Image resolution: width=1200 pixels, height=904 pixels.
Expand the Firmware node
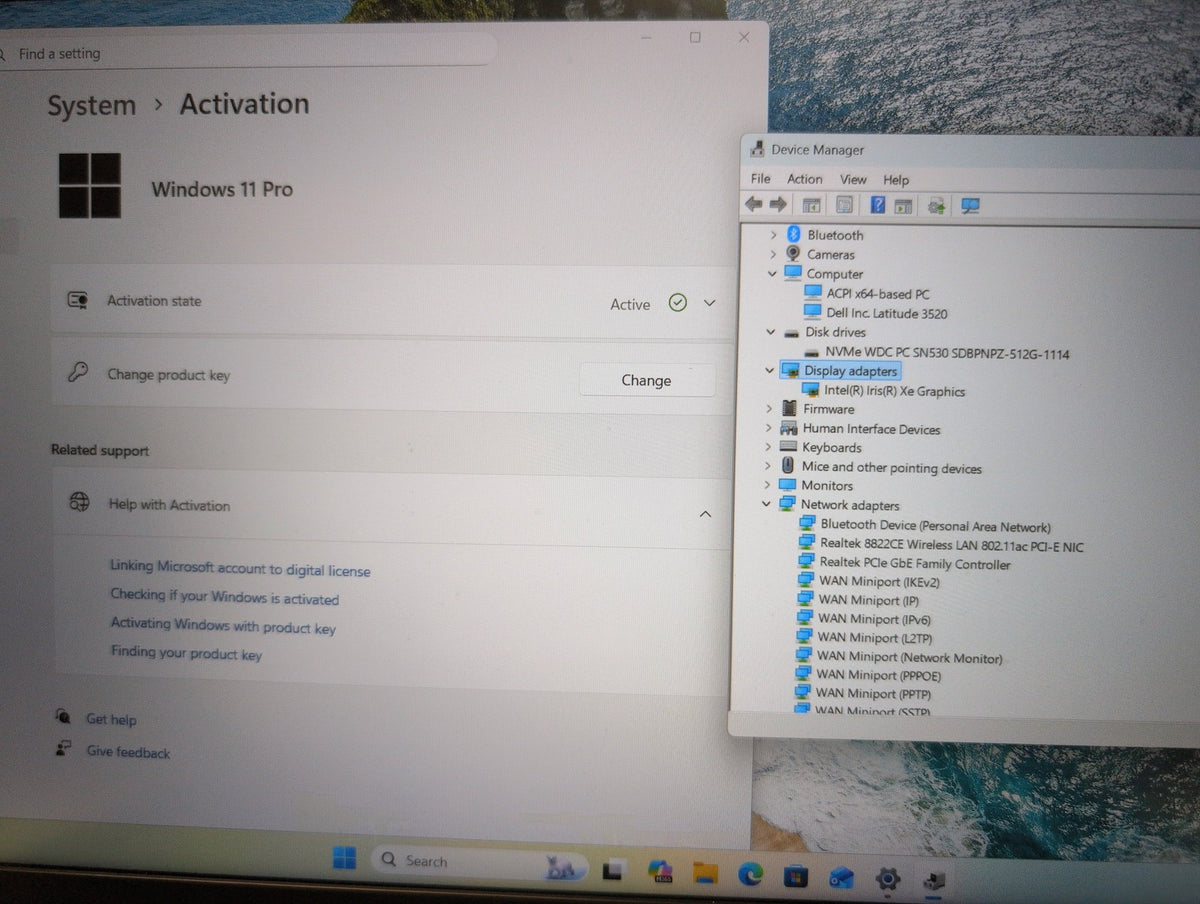coord(768,409)
